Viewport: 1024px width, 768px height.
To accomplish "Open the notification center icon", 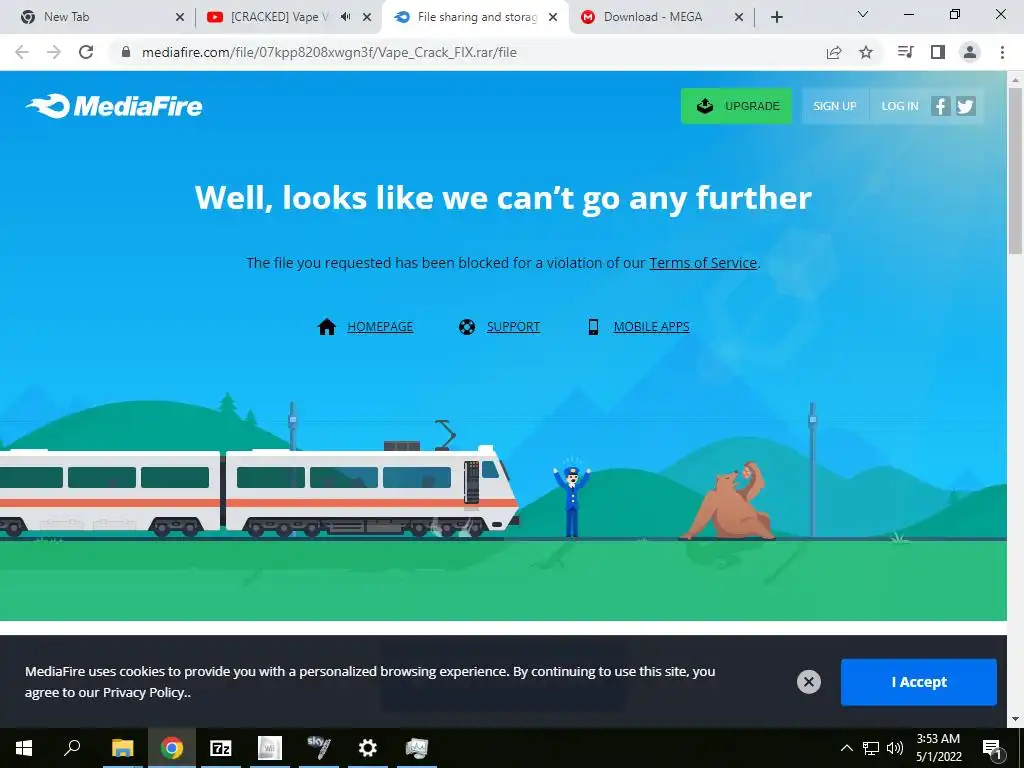I will (992, 749).
